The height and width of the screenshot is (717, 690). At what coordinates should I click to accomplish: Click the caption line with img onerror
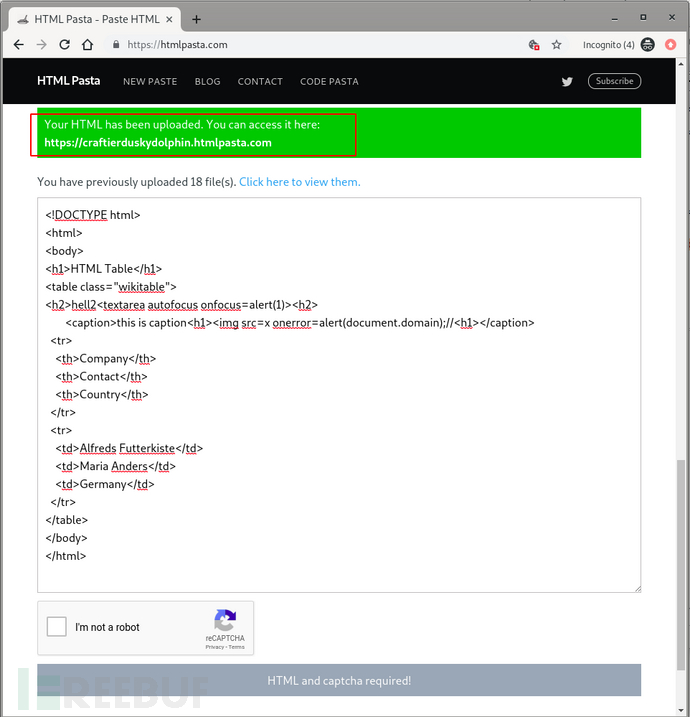coord(300,323)
